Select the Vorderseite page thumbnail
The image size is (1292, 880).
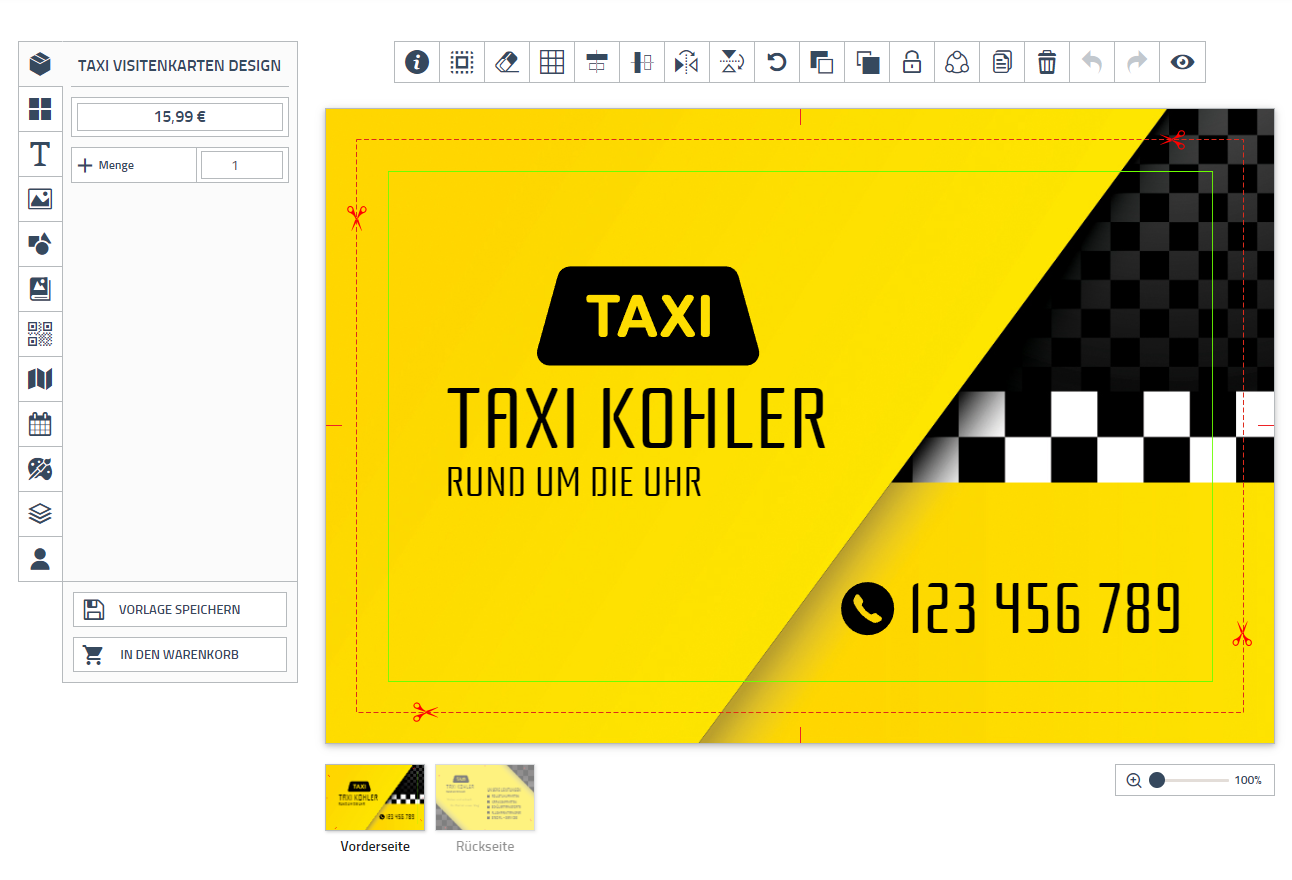point(375,798)
